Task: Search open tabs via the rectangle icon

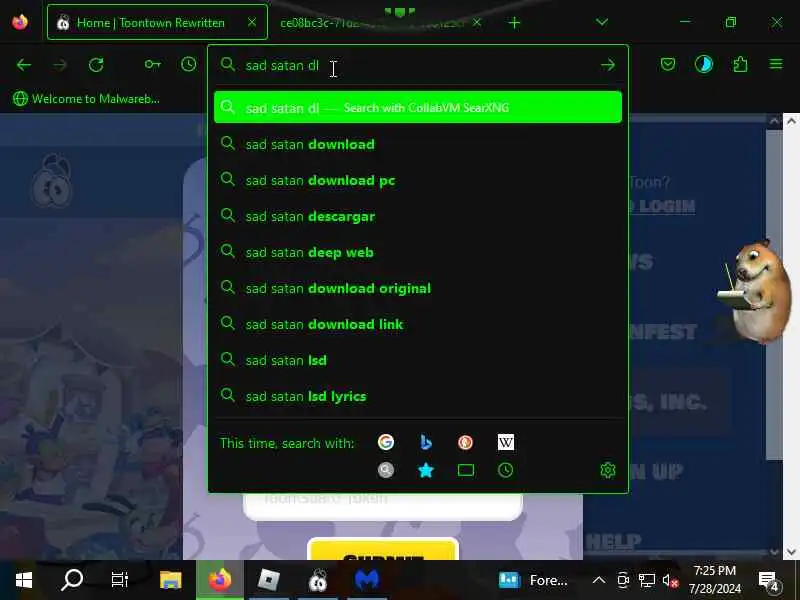Action: [466, 470]
